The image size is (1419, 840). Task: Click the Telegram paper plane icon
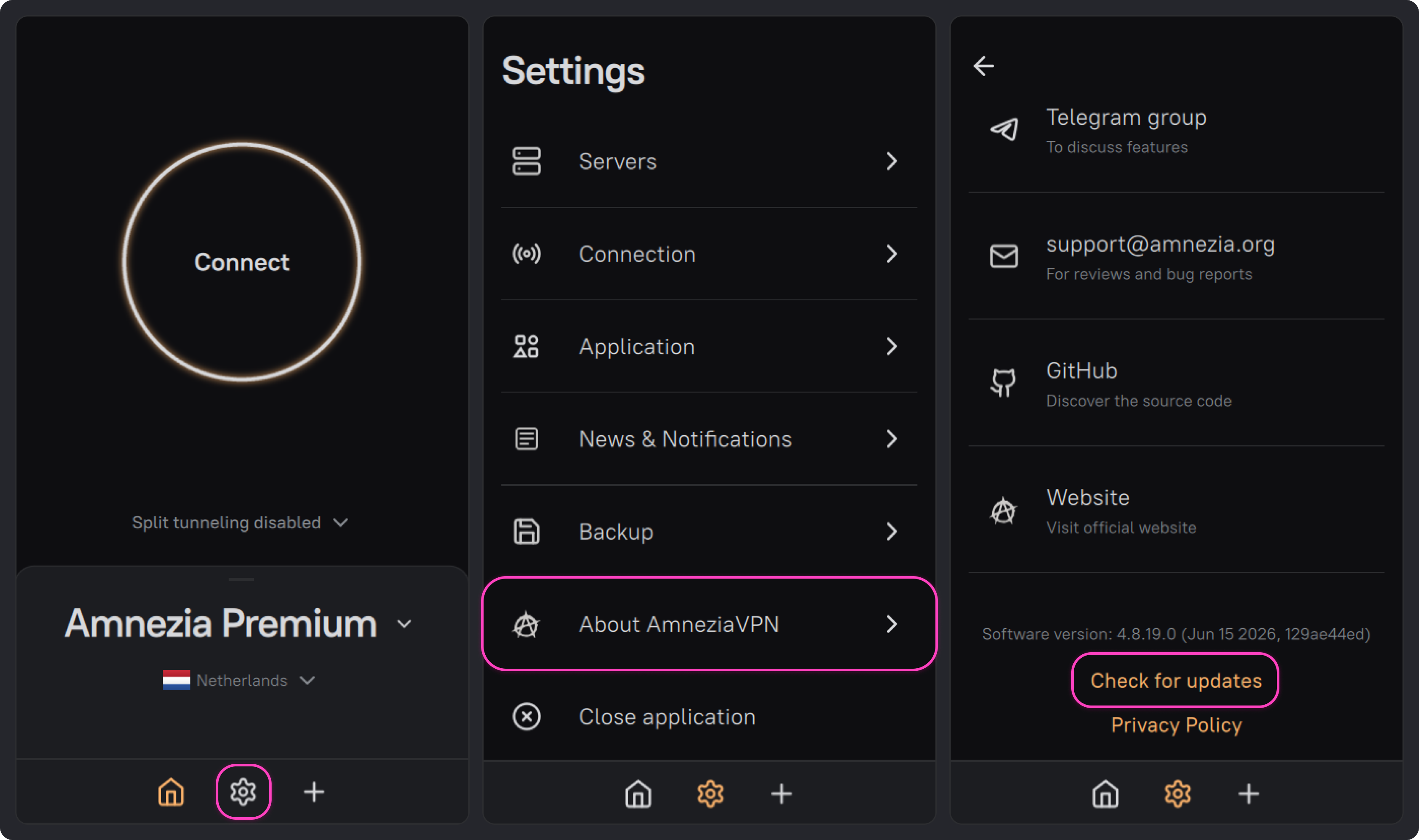1004,129
